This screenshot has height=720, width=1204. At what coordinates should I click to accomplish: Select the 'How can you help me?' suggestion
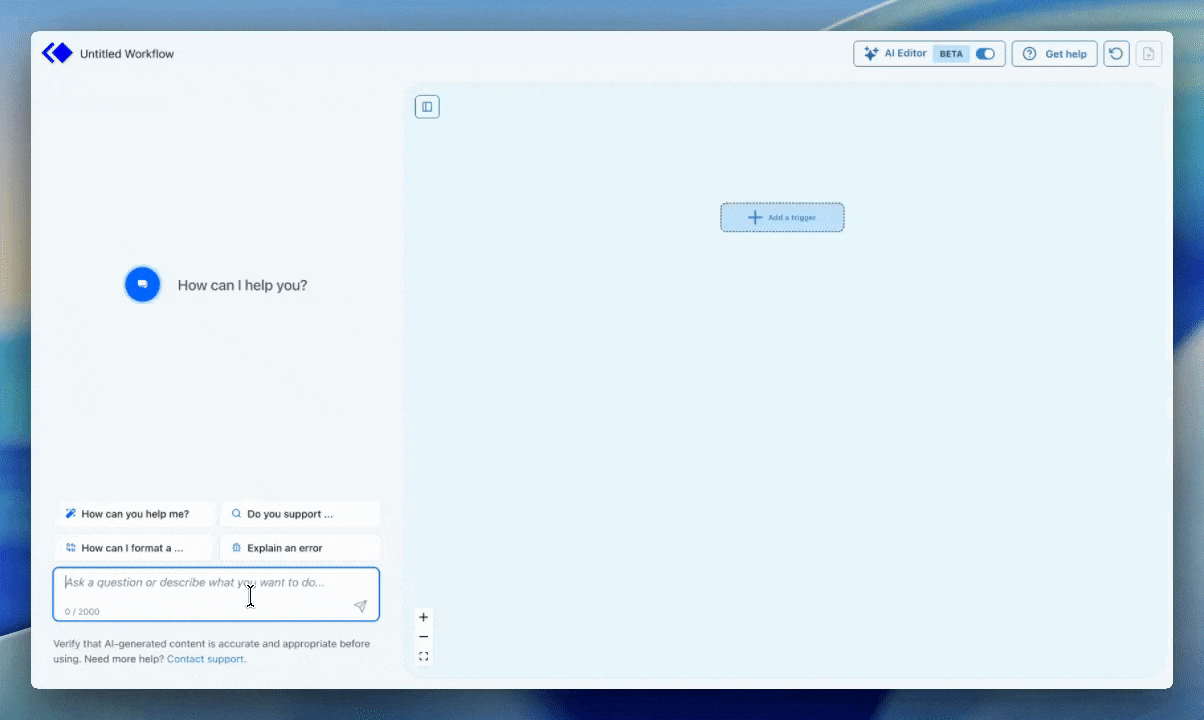point(135,513)
